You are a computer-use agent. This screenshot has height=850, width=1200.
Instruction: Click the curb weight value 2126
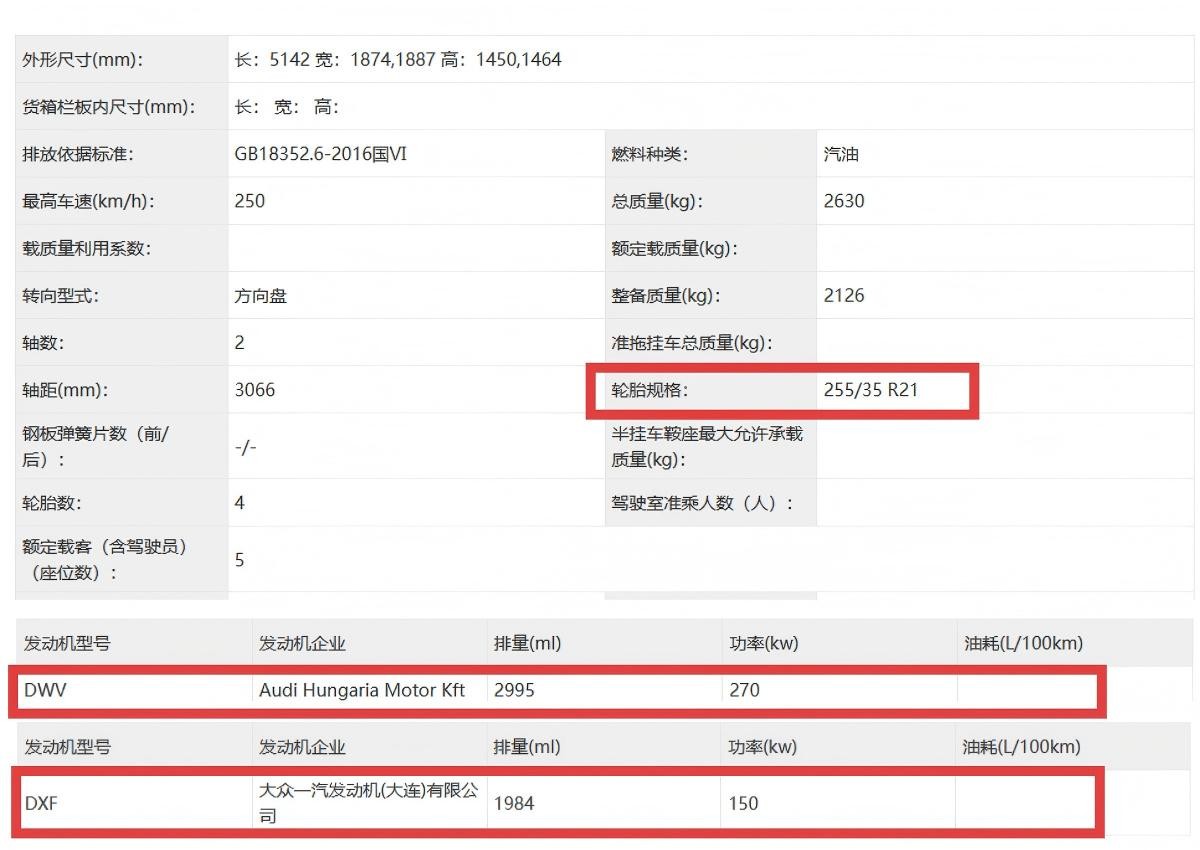click(x=846, y=295)
